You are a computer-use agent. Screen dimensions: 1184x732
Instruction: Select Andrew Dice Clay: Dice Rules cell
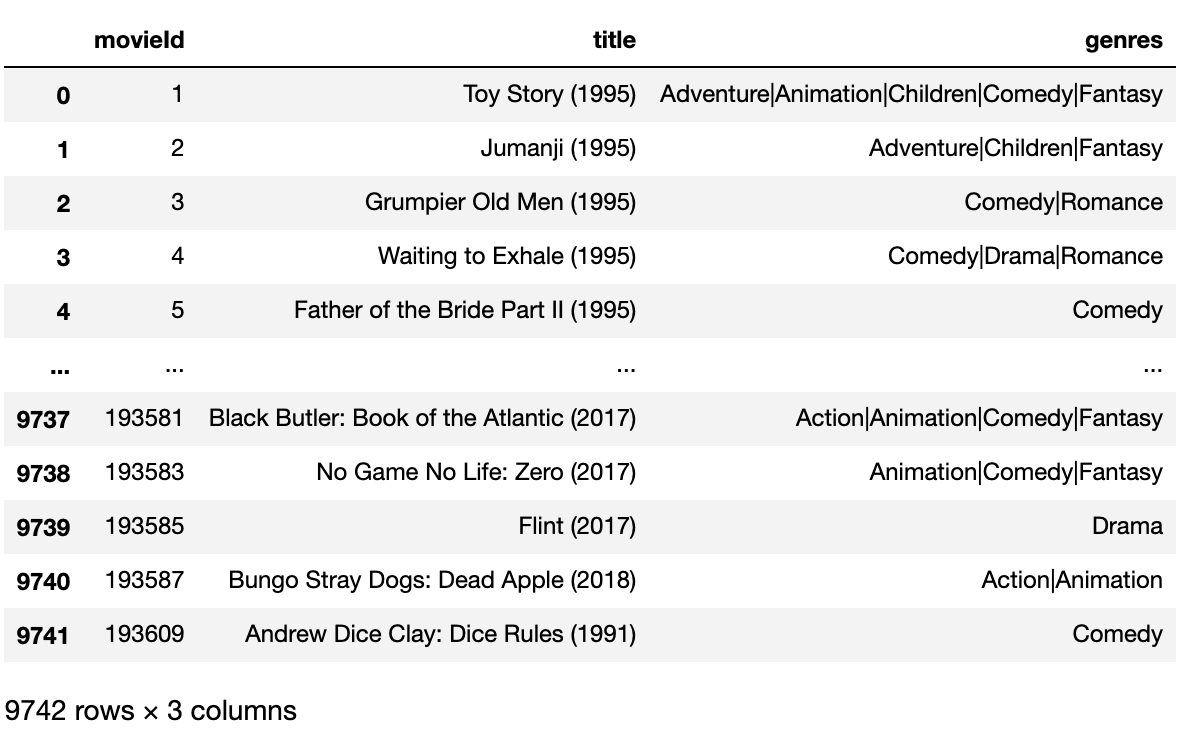(440, 634)
